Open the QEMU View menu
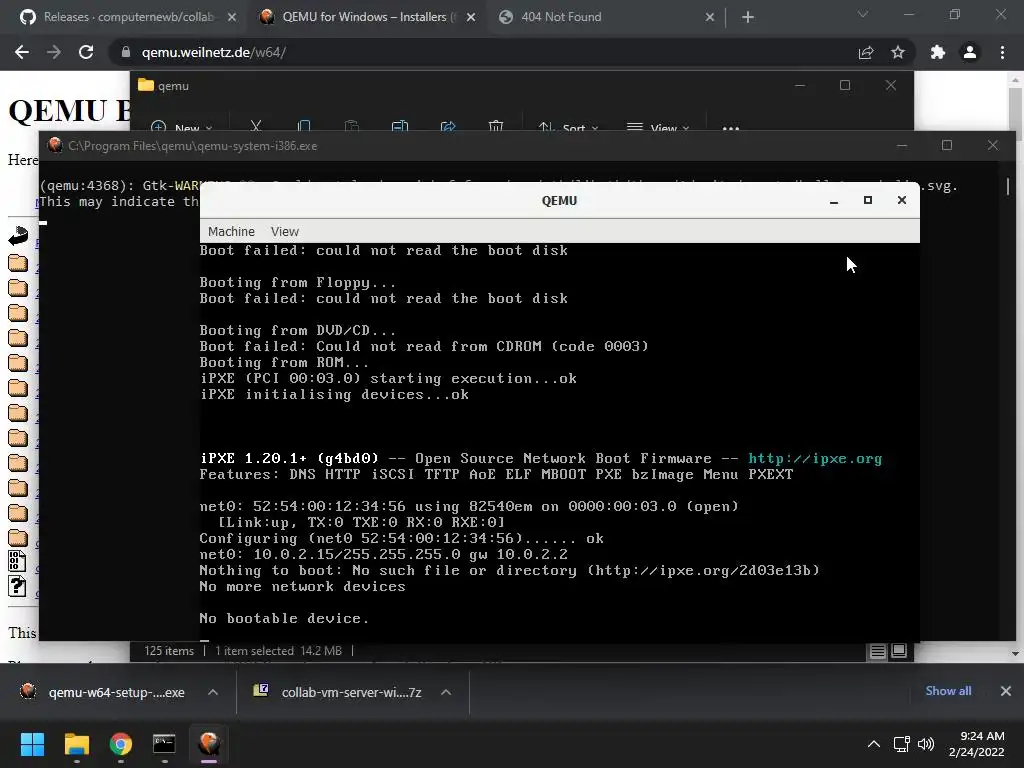The width and height of the screenshot is (1024, 768). pos(285,231)
